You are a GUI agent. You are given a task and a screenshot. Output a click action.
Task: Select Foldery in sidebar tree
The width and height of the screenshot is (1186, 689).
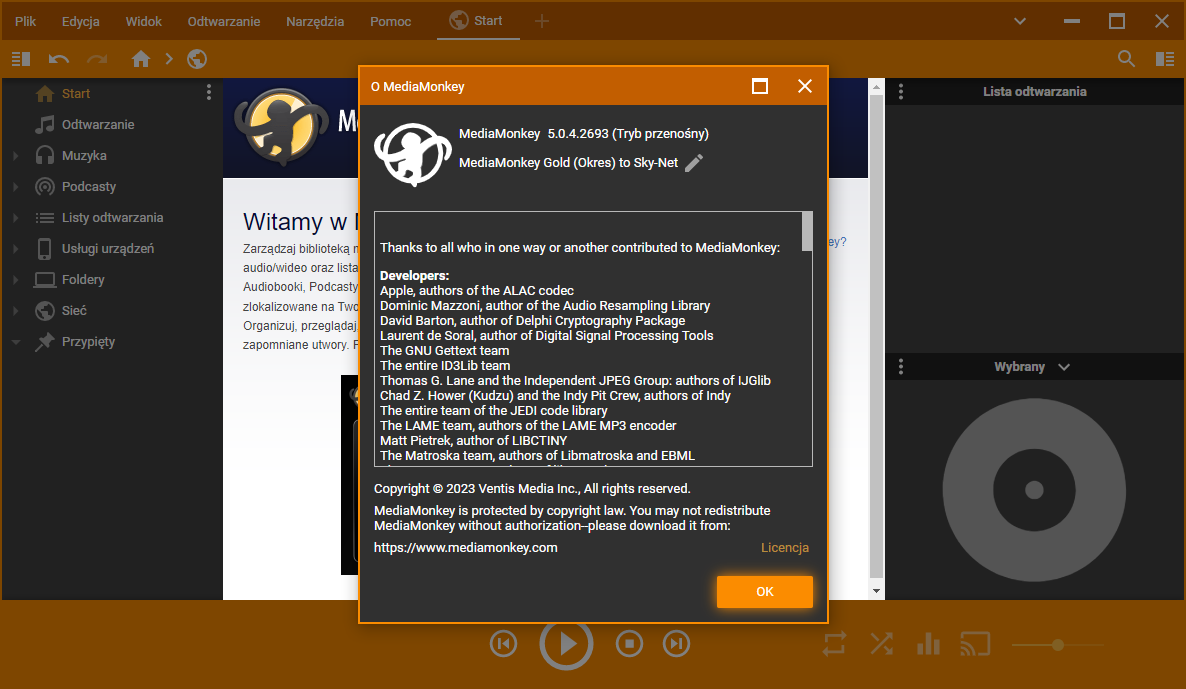tap(83, 280)
